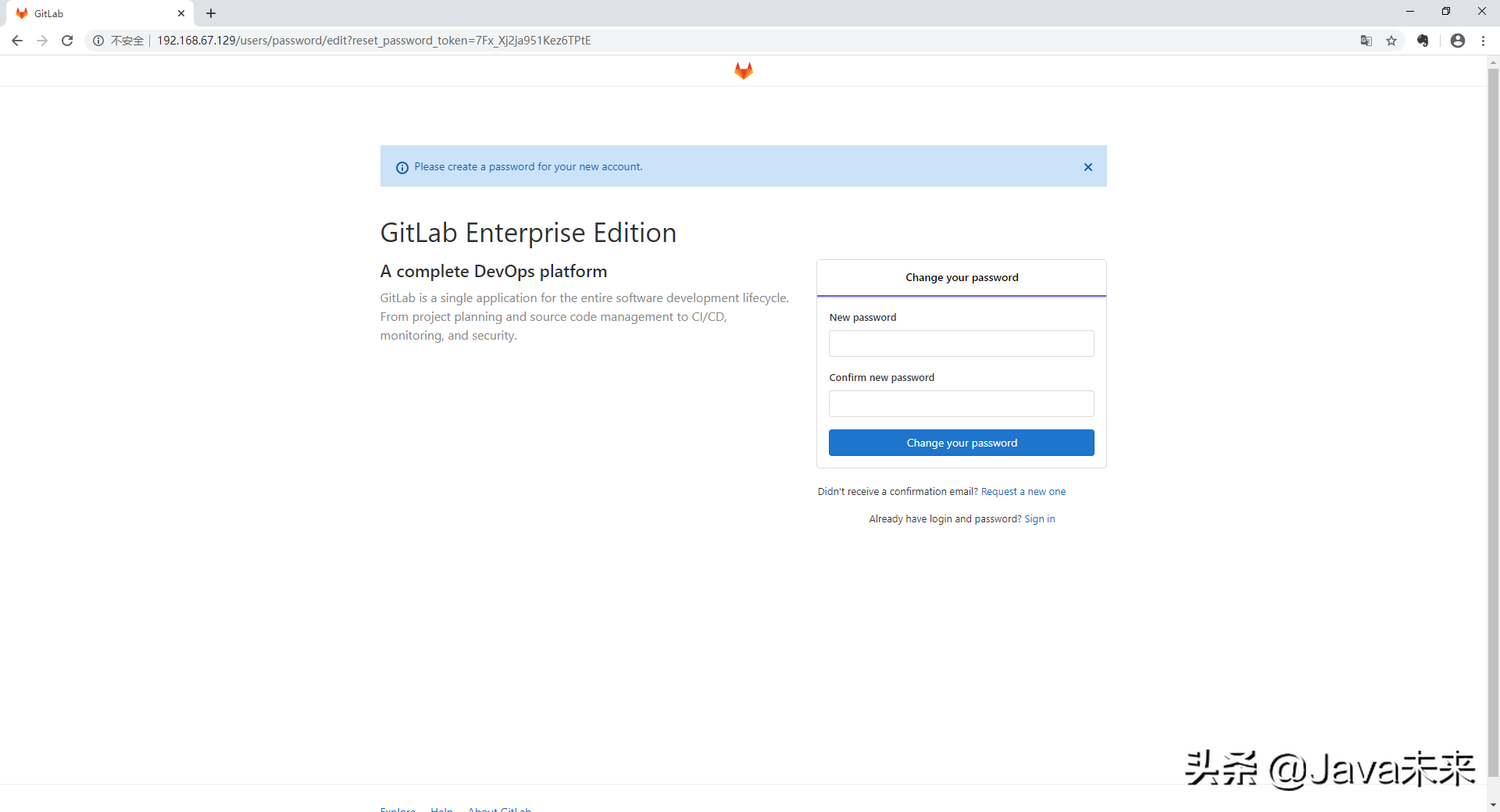Click the New password label
Viewport: 1500px width, 812px height.
pos(862,318)
